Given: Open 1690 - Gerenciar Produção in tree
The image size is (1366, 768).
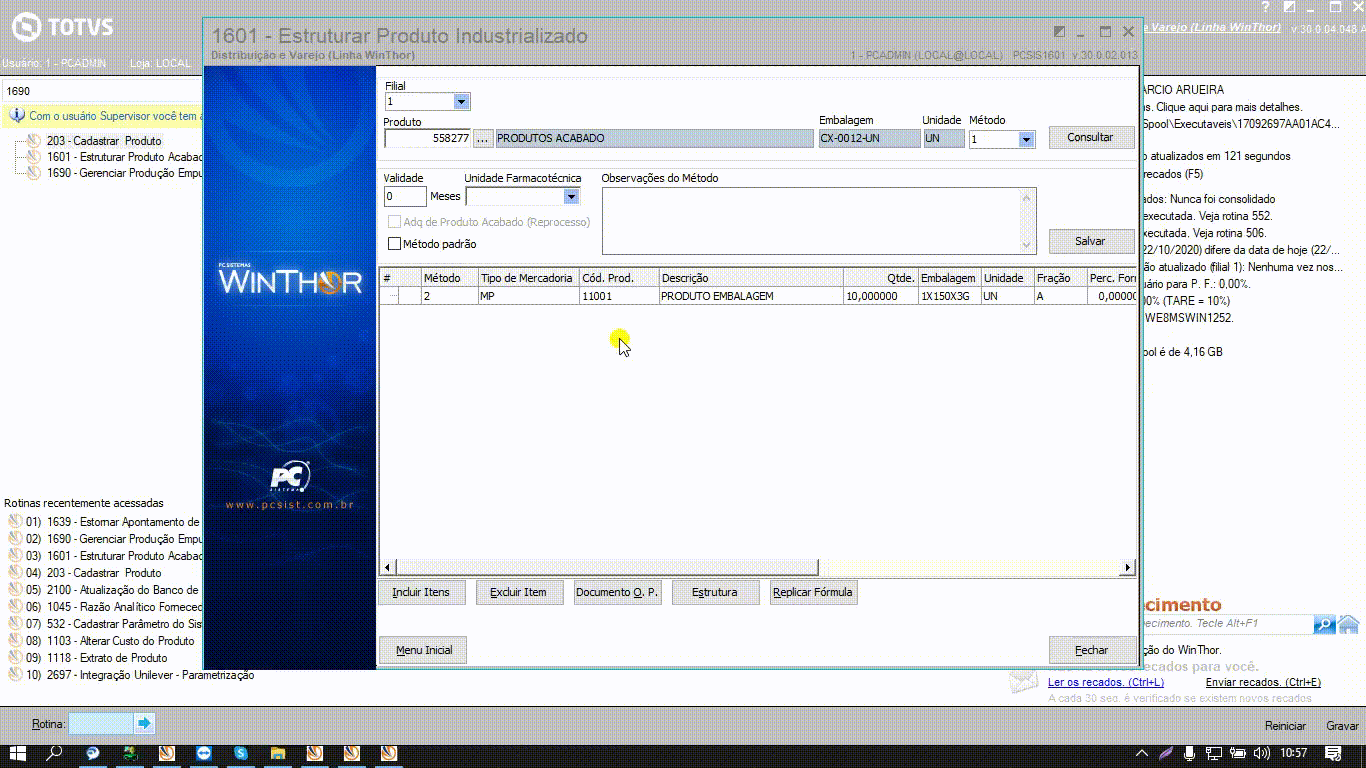Looking at the screenshot, I should coord(124,173).
